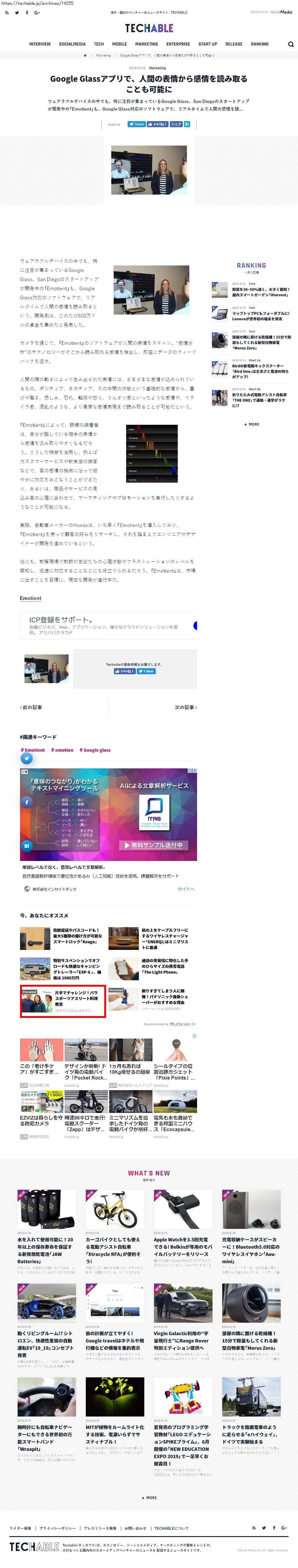Open the Belkin Apple Watch battery article
The width and height of the screenshot is (298, 1568).
[x=182, y=1247]
